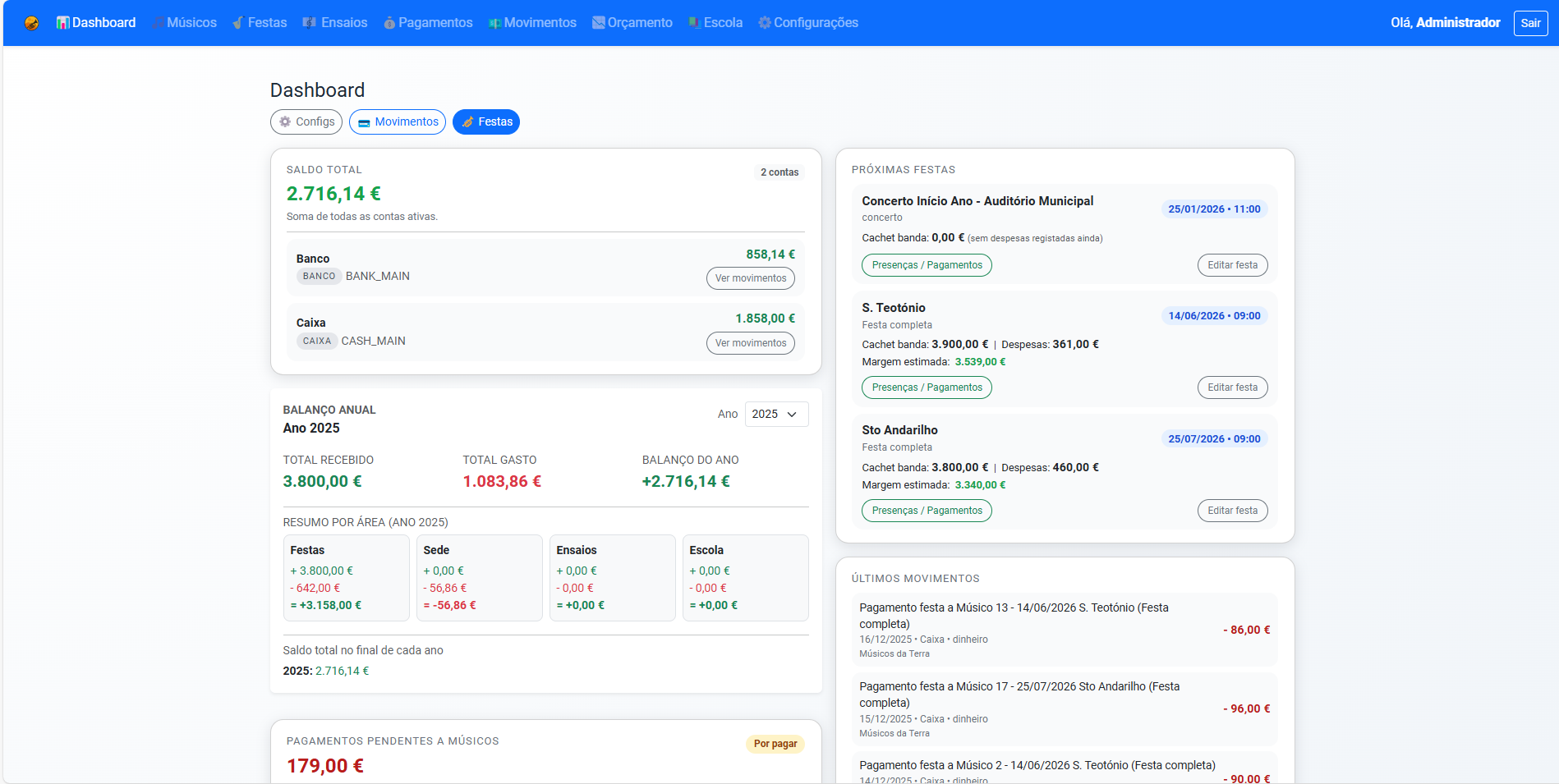The width and height of the screenshot is (1559, 784).
Task: Navigate to Pagamentos in top bar
Action: pyautogui.click(x=428, y=23)
